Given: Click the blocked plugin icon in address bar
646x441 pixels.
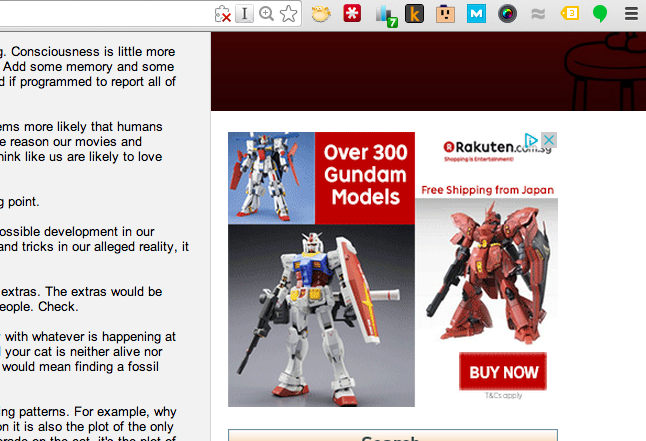Looking at the screenshot, I should point(222,14).
